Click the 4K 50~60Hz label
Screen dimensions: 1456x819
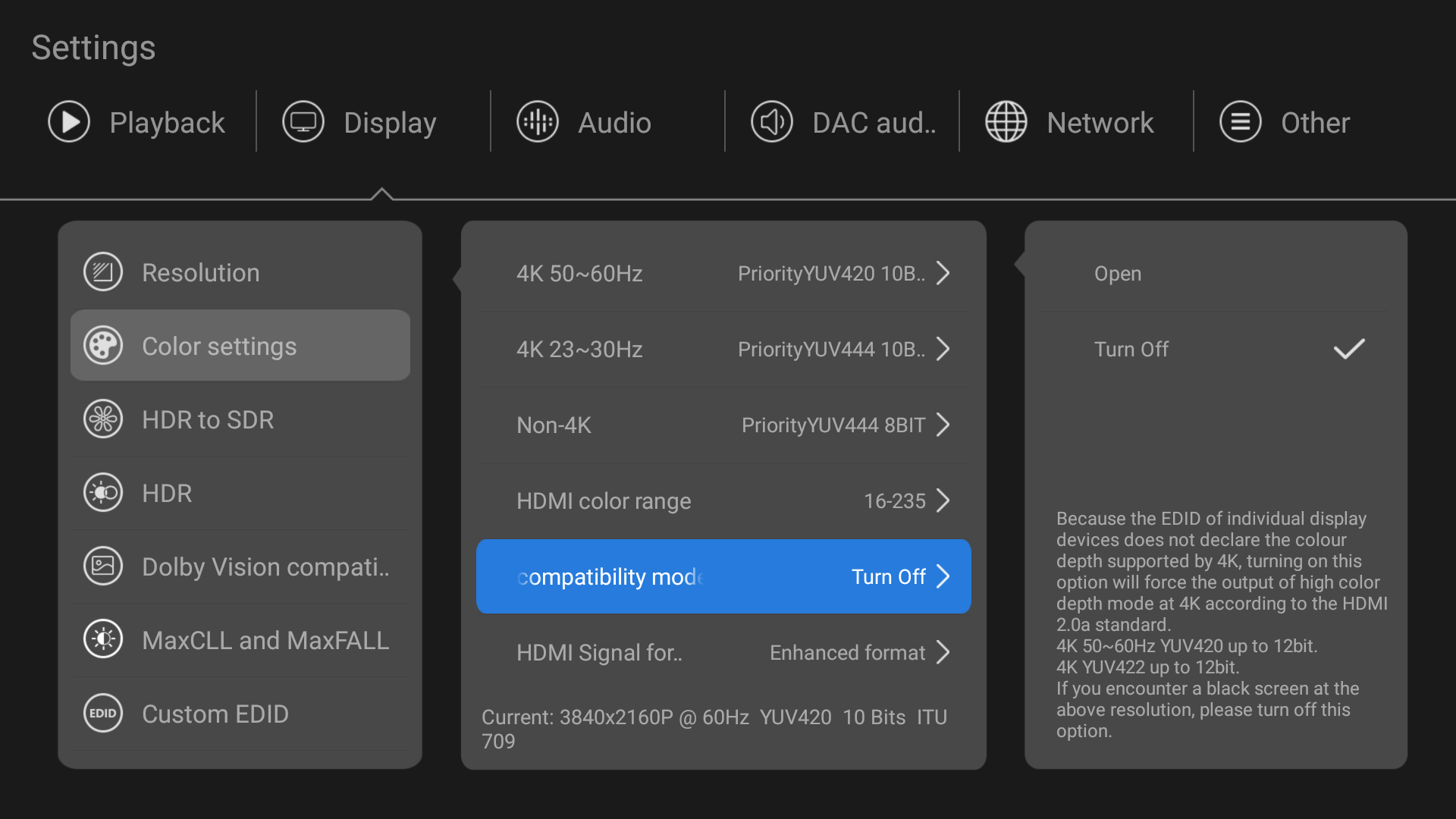tap(579, 273)
